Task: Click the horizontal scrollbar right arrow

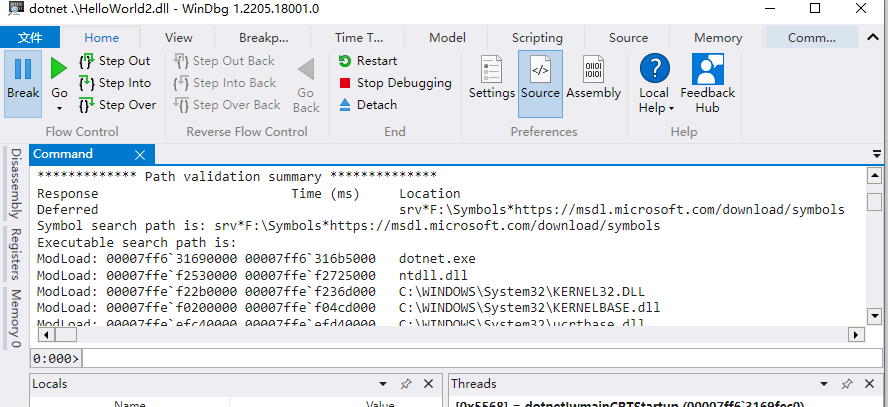Action: click(855, 335)
